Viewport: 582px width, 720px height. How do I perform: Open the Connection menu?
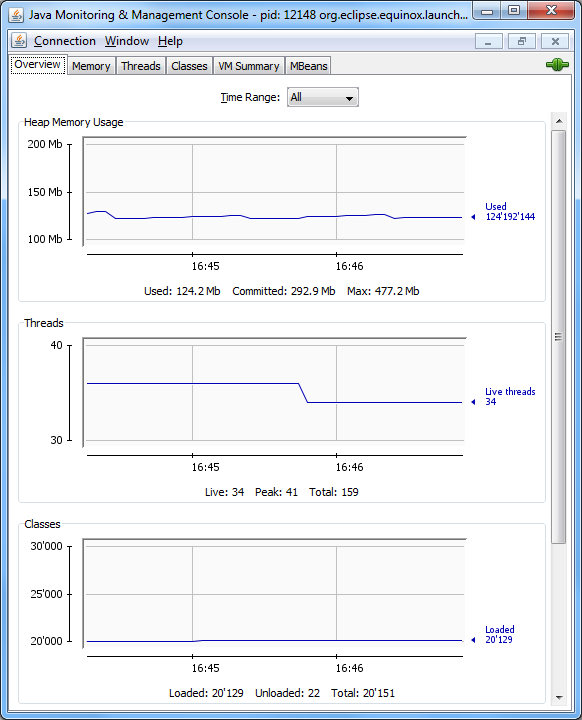point(65,41)
